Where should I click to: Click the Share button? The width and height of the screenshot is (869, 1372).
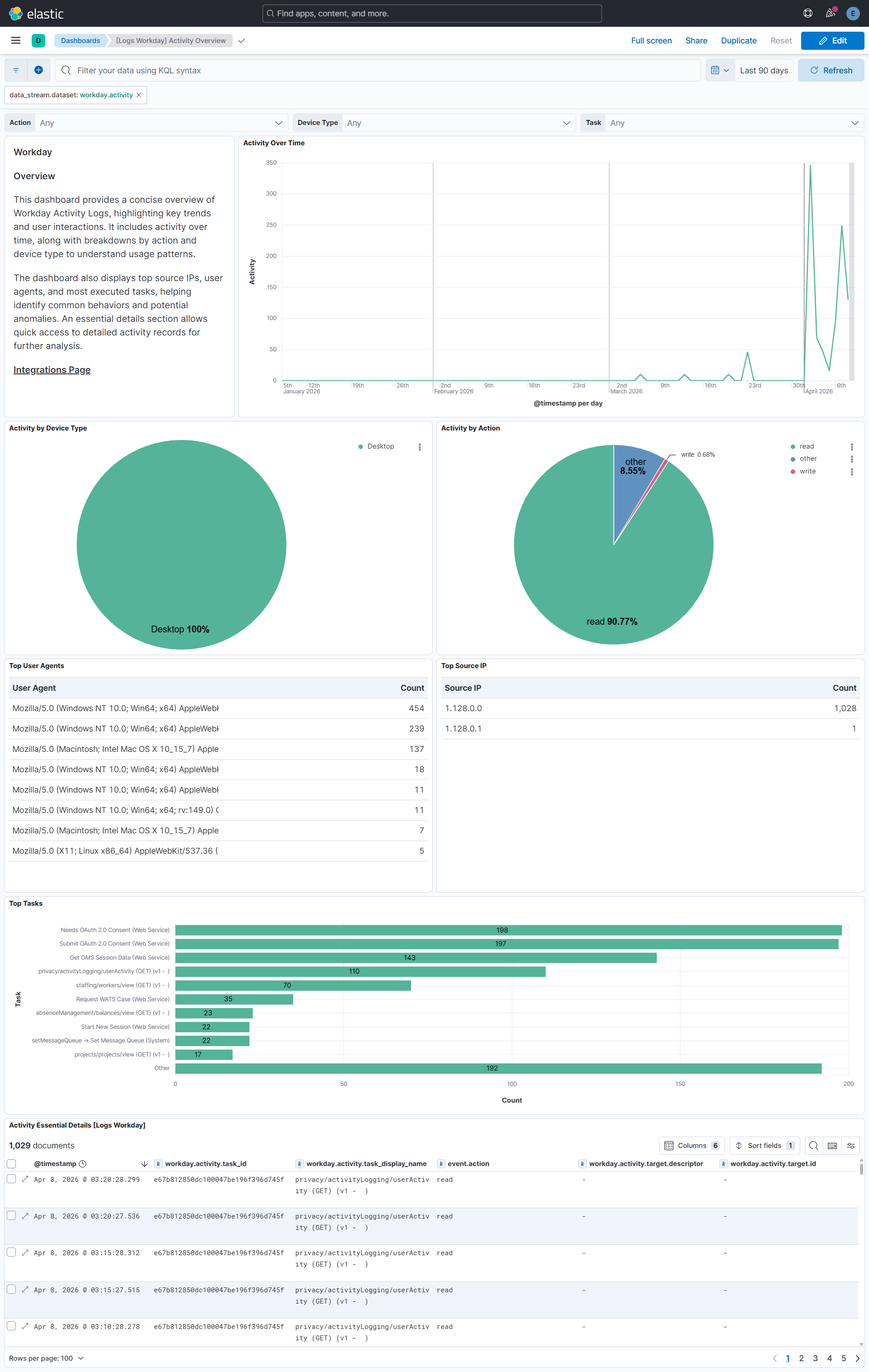(x=697, y=40)
